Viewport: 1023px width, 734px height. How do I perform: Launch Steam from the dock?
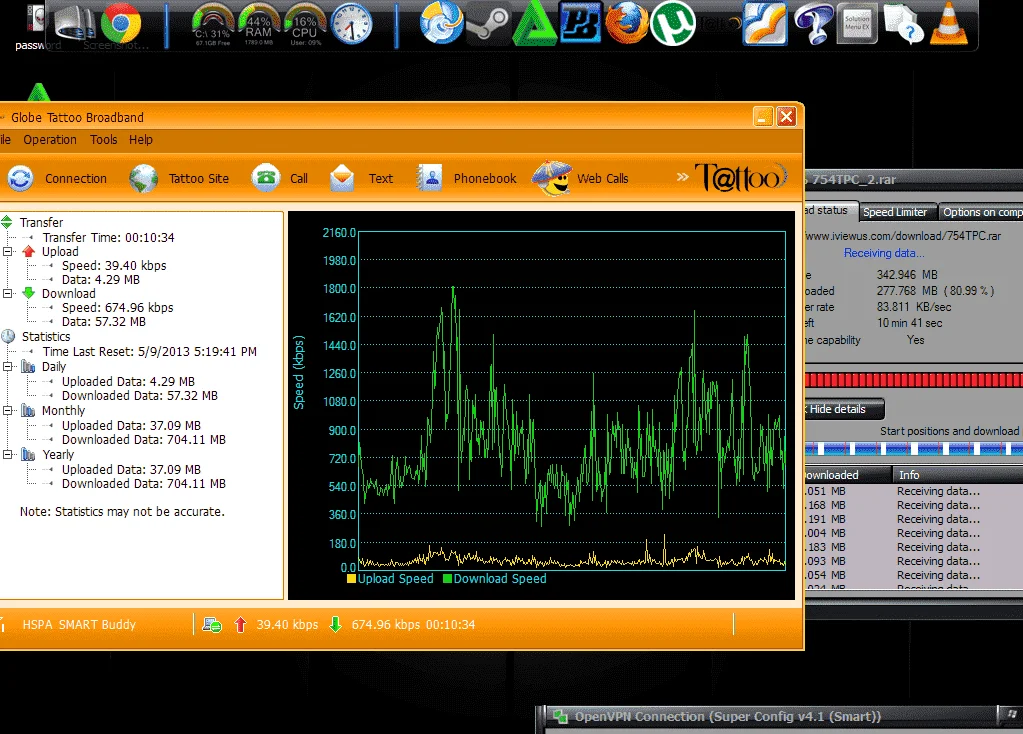coord(488,23)
